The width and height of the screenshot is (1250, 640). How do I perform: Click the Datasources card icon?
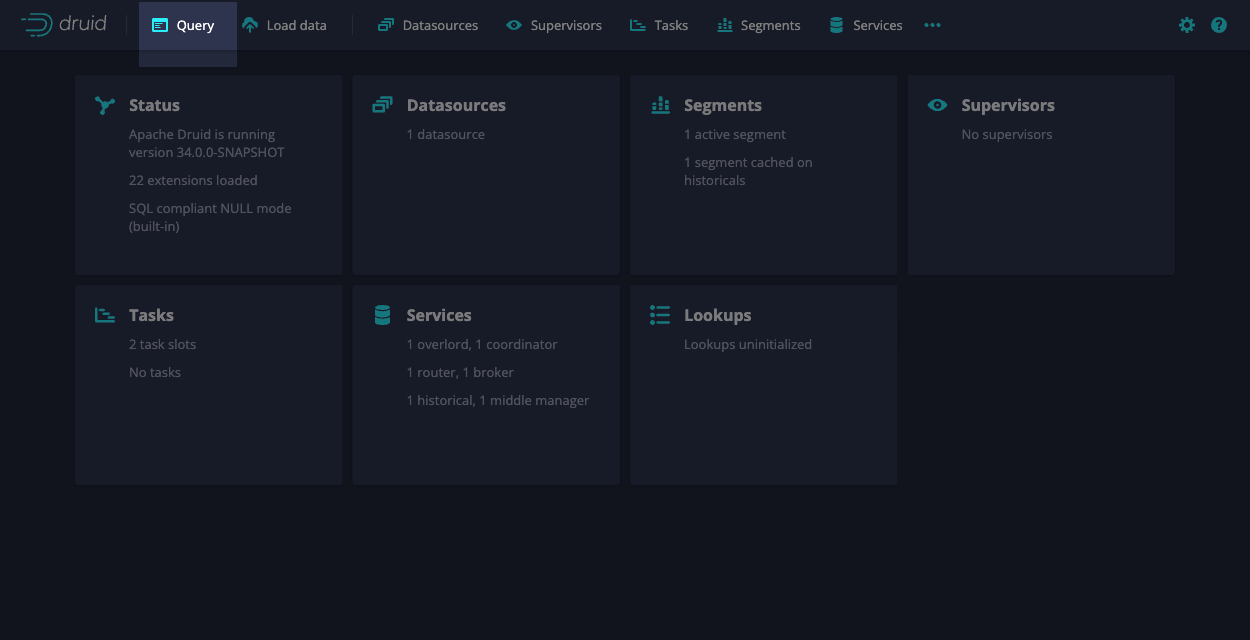coord(382,105)
